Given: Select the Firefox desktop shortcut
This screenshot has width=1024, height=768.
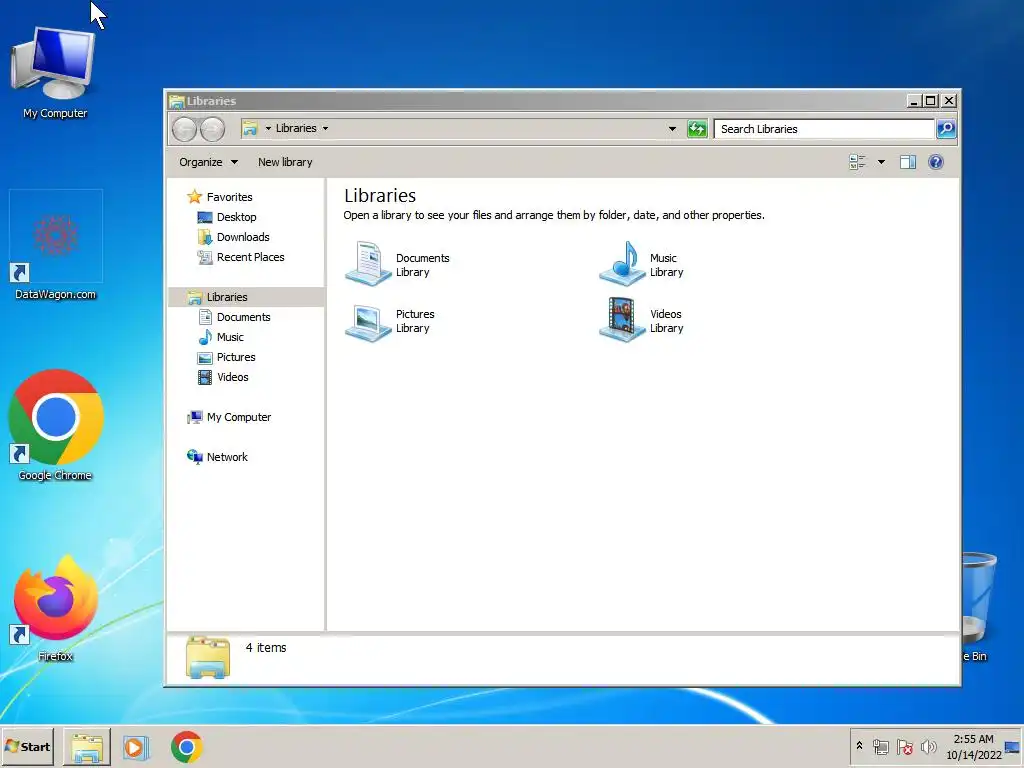Looking at the screenshot, I should click(56, 609).
